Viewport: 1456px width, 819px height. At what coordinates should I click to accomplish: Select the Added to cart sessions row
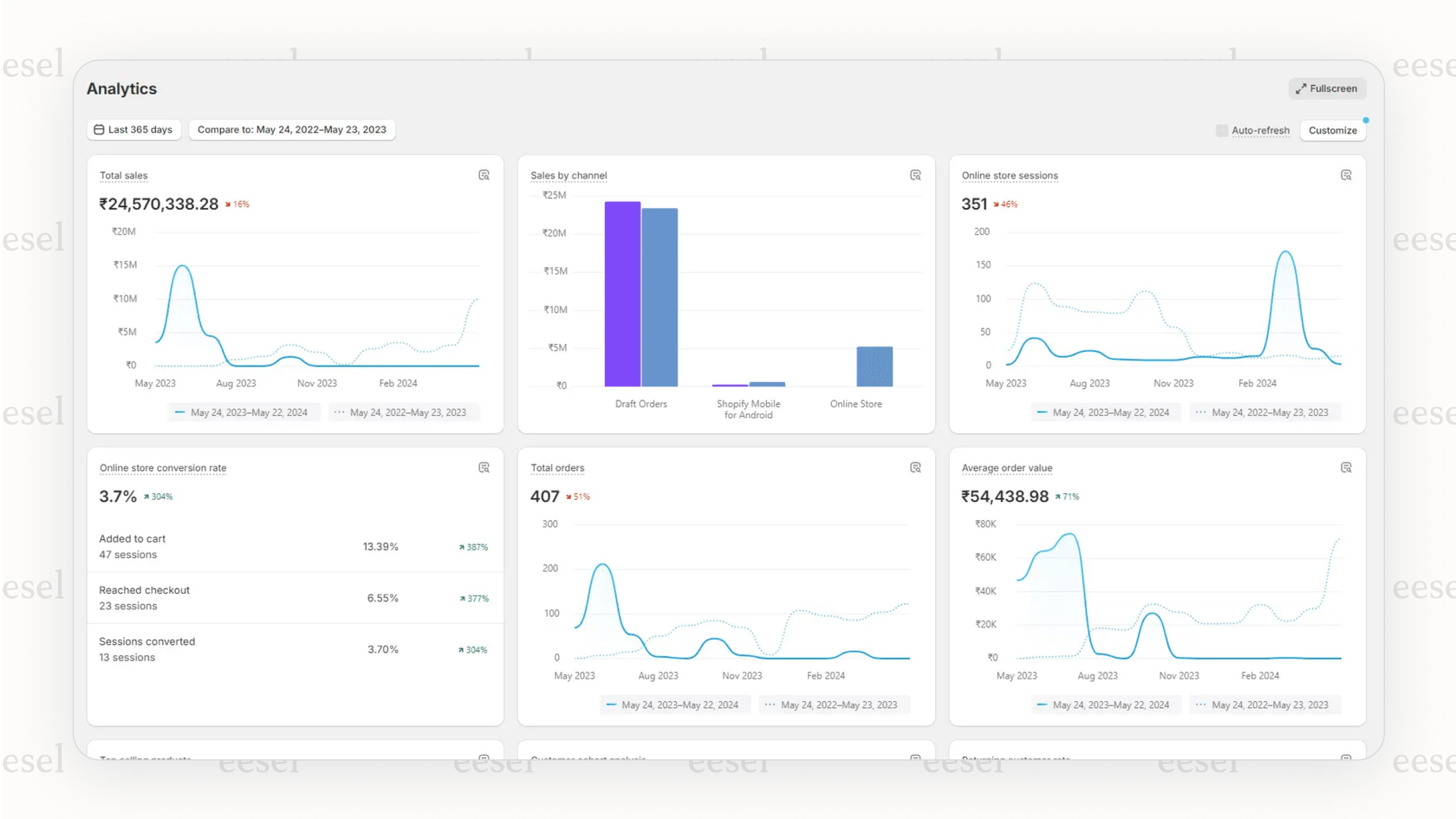tap(295, 546)
